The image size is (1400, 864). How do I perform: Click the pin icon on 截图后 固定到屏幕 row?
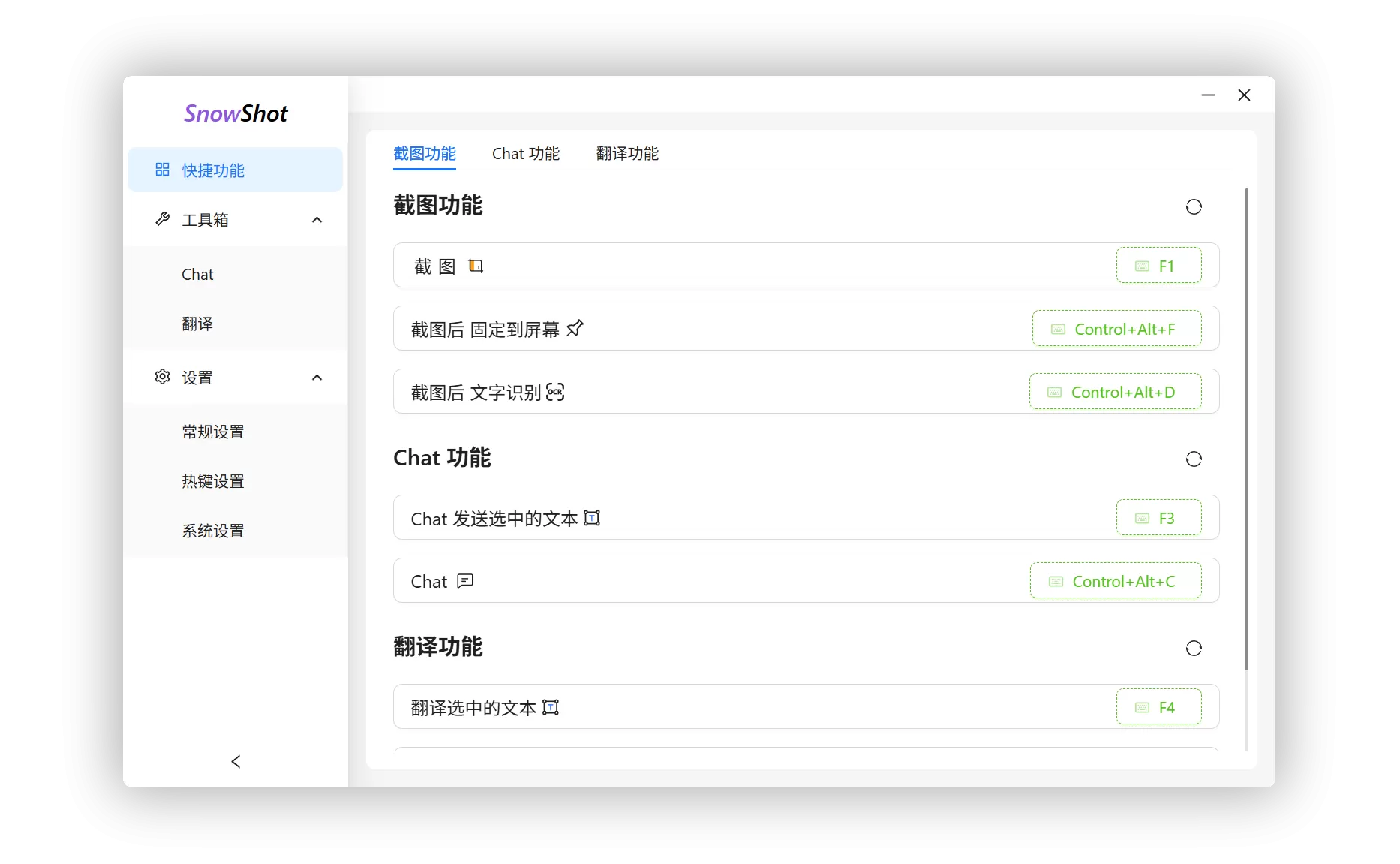click(x=575, y=328)
